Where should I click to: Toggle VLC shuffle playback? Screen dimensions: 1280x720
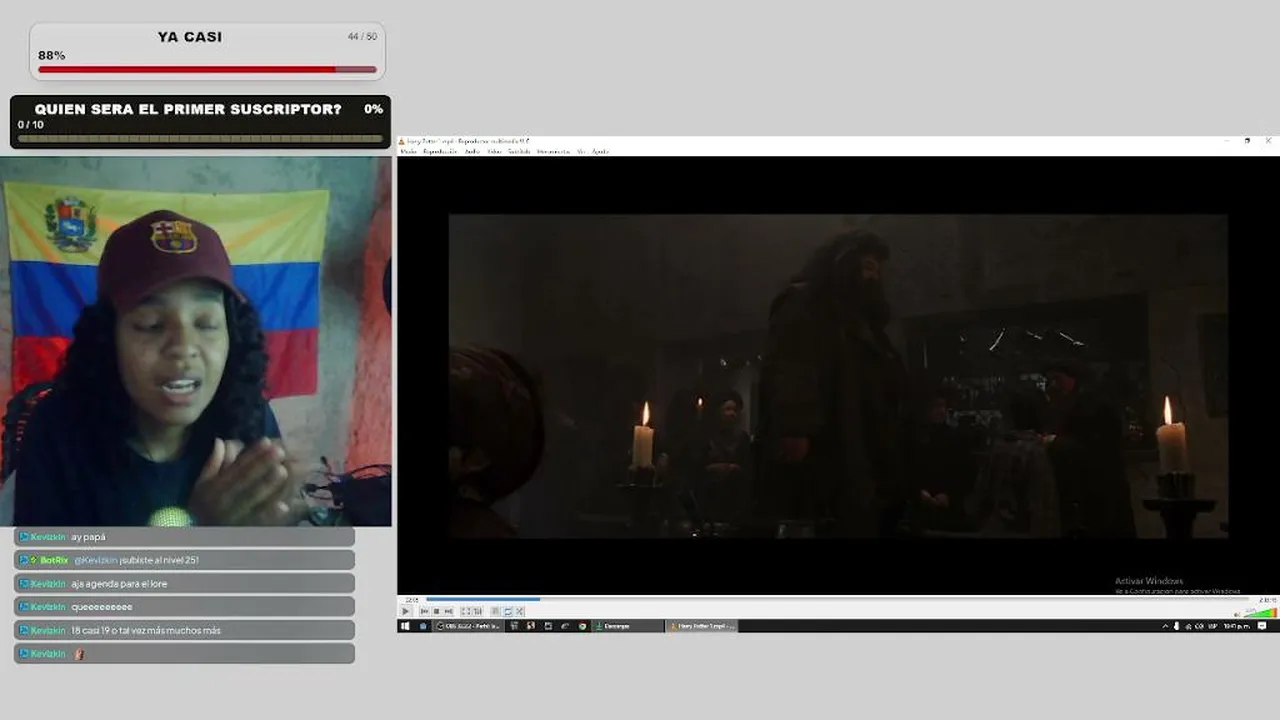tap(519, 611)
